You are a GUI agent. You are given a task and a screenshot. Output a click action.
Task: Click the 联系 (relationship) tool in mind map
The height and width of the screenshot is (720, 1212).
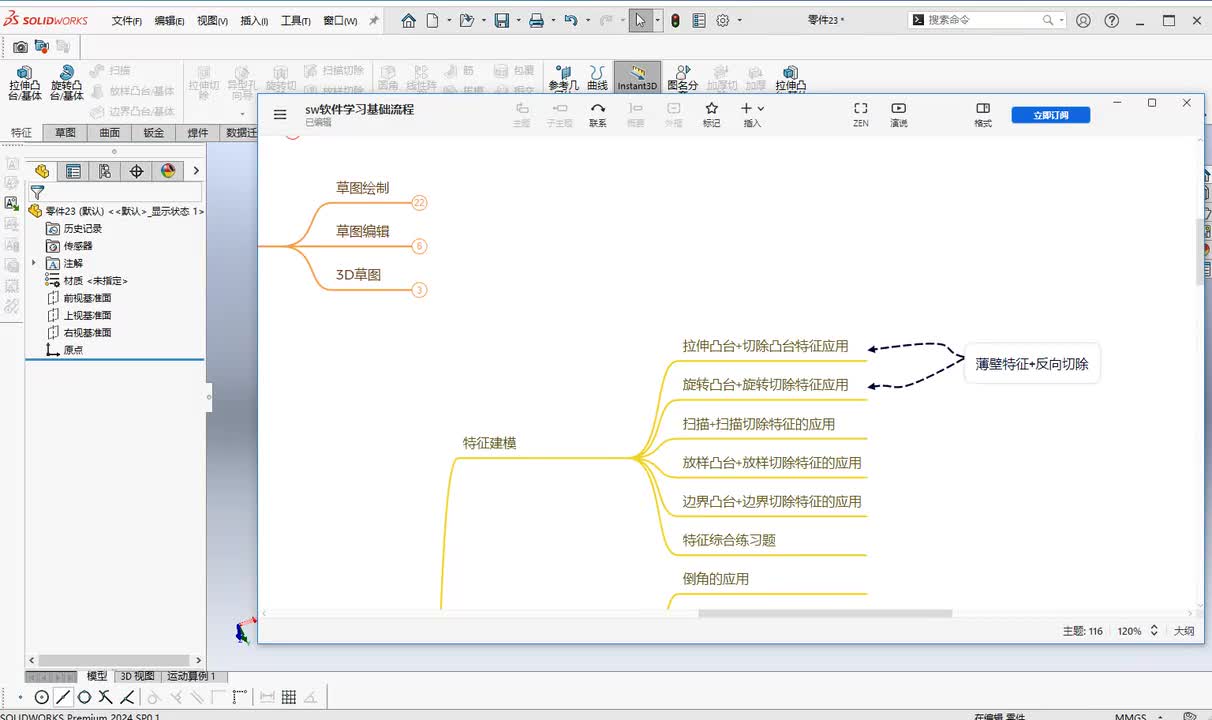(x=598, y=114)
